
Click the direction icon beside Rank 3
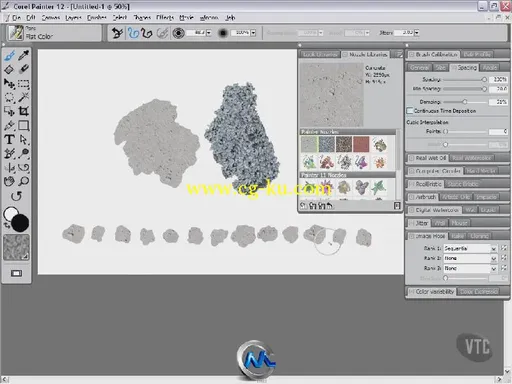click(x=504, y=268)
